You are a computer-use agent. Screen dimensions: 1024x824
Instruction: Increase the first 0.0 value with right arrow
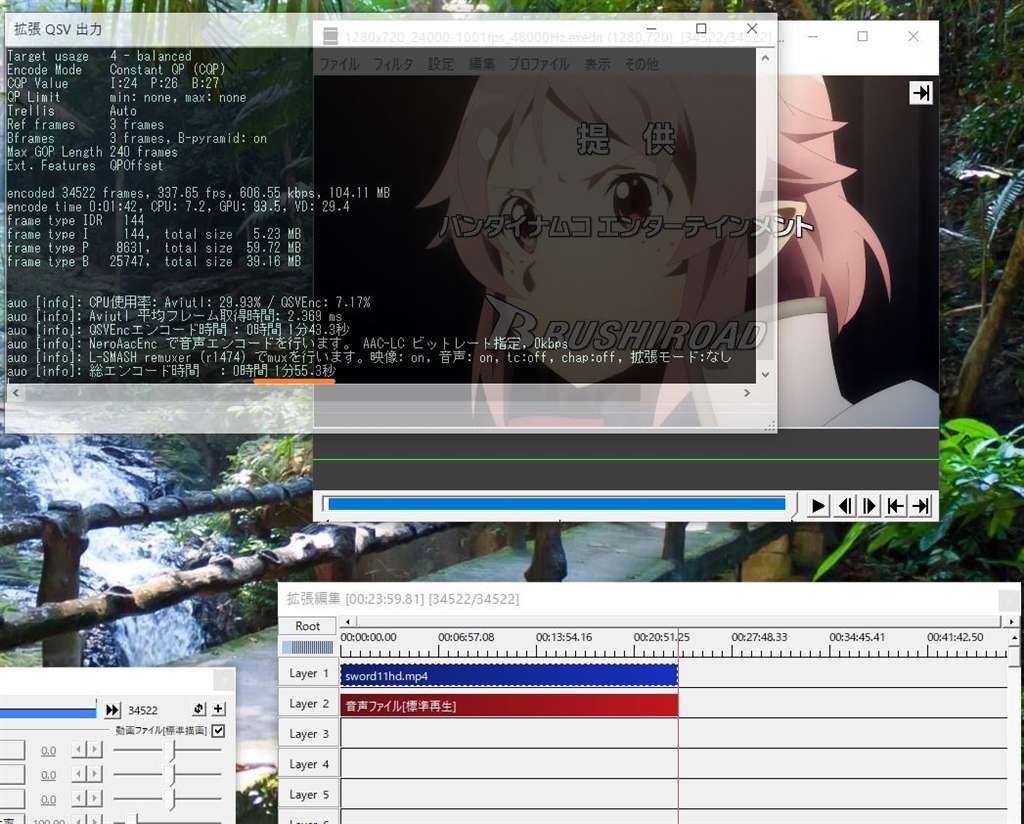(95, 750)
